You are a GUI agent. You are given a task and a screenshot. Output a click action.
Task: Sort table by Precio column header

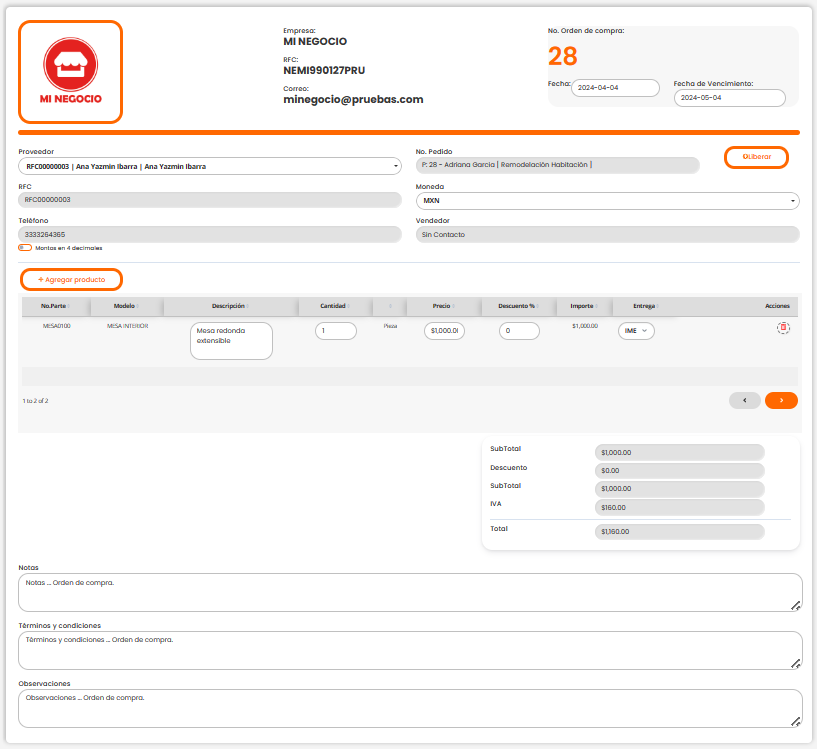point(441,306)
